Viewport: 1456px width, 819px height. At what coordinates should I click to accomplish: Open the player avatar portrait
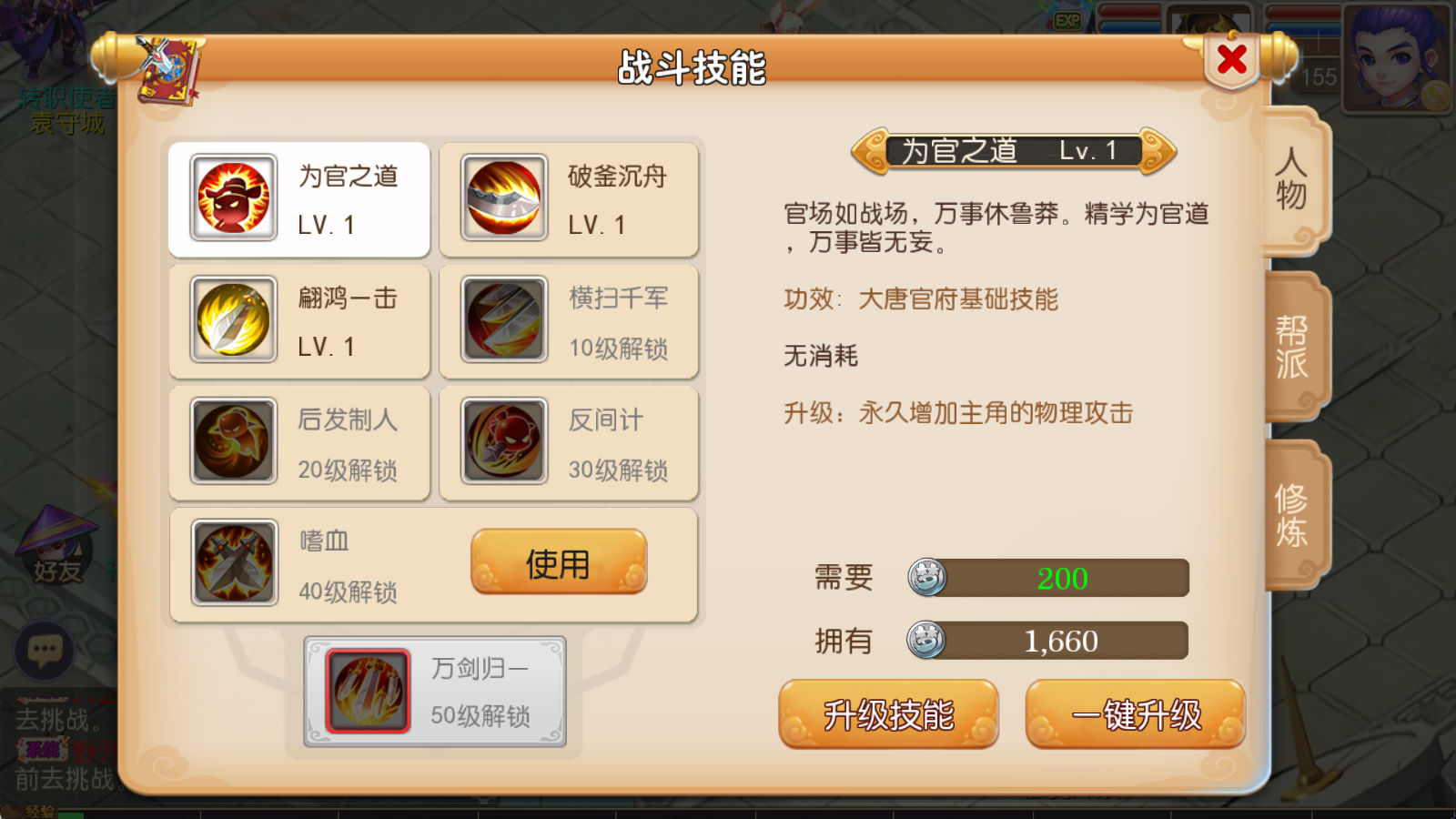pos(1397,56)
